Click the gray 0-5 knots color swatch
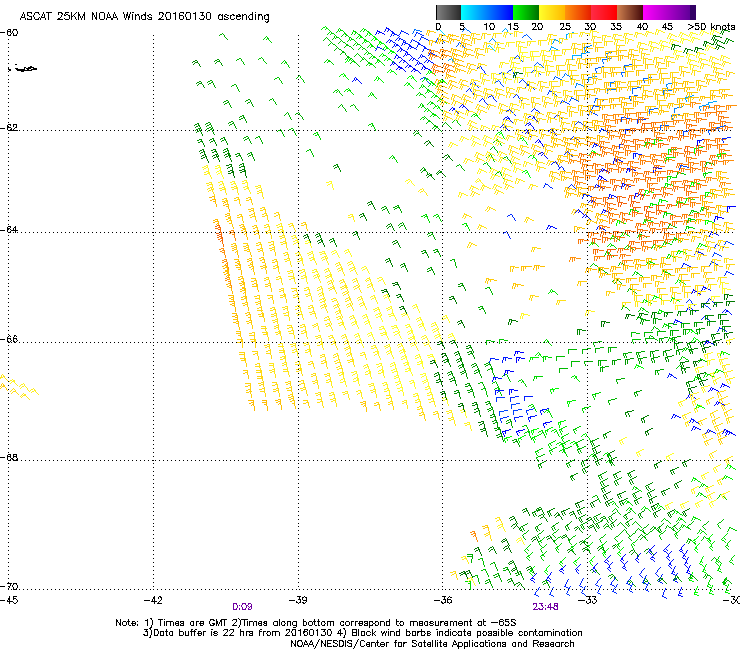Image resolution: width=740 pixels, height=650 pixels. 448,12
